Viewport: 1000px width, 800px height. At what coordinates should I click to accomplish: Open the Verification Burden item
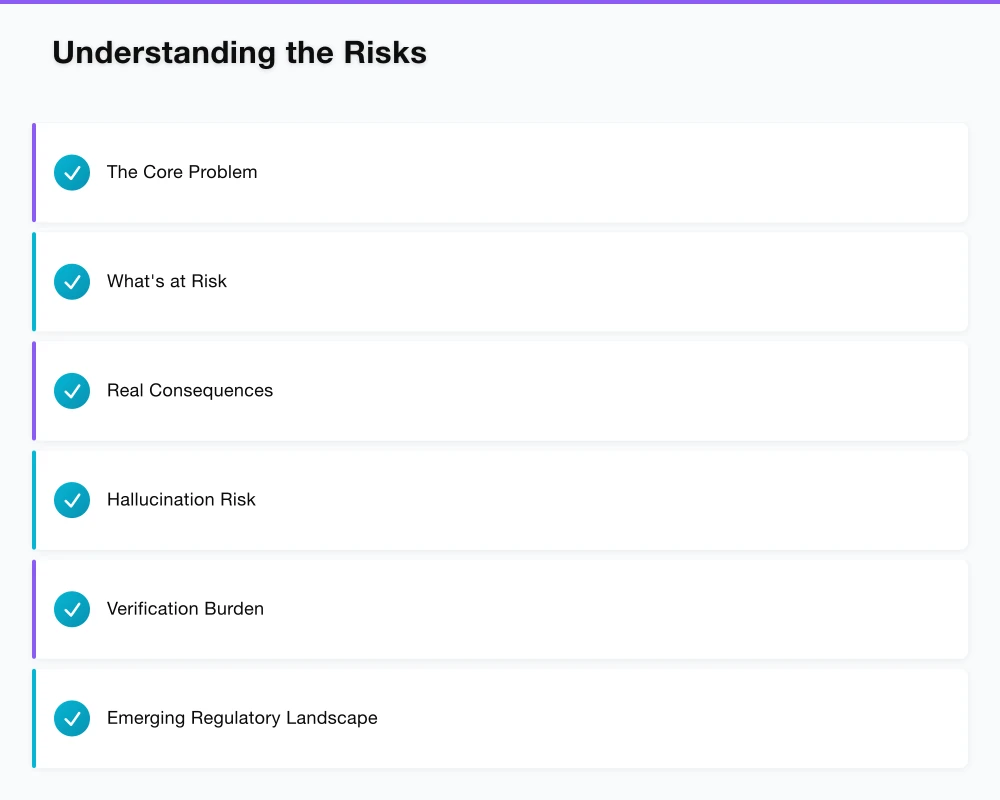click(x=500, y=609)
